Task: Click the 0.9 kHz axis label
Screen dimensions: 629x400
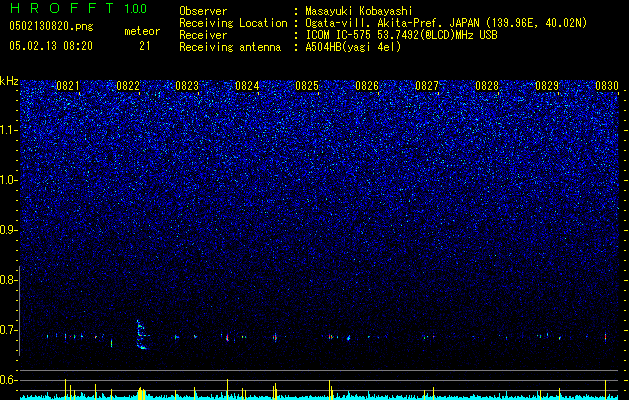Action: pyautogui.click(x=8, y=230)
